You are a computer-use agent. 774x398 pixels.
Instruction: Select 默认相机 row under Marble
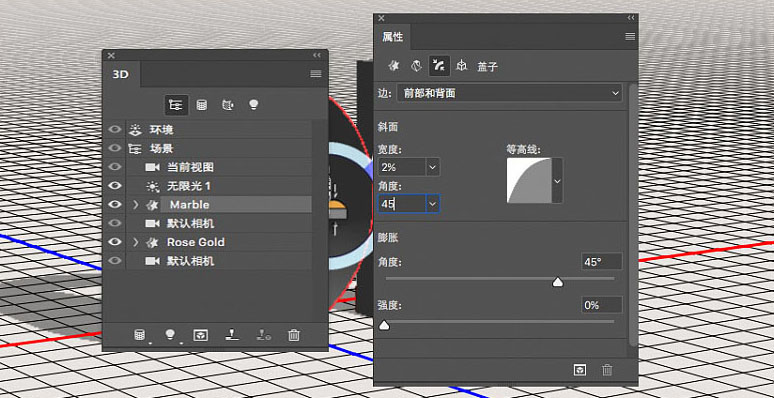coord(219,223)
